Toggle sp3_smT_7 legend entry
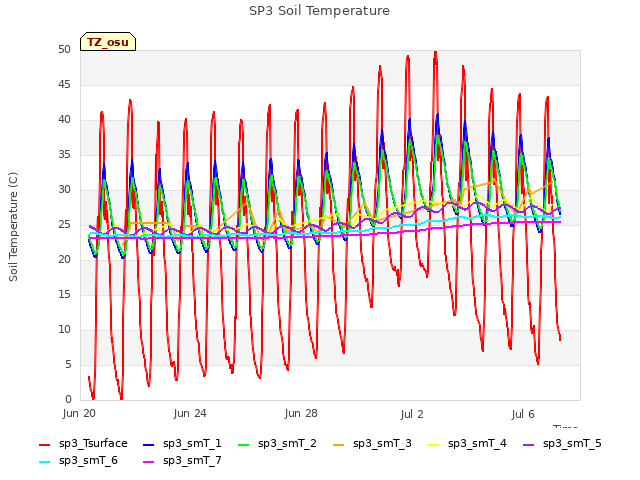This screenshot has width=640, height=480. click(182, 461)
